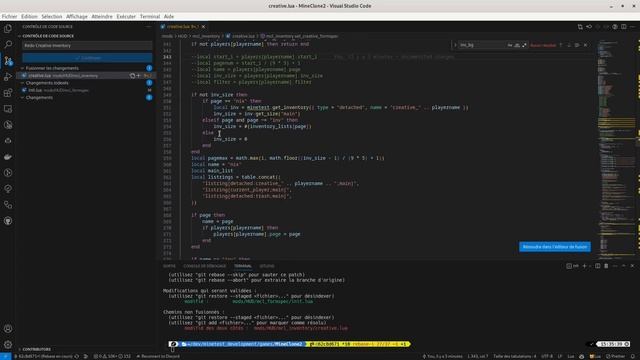The width and height of the screenshot is (640, 360).
Task: Collapse the Changements group
Action: click(22, 98)
